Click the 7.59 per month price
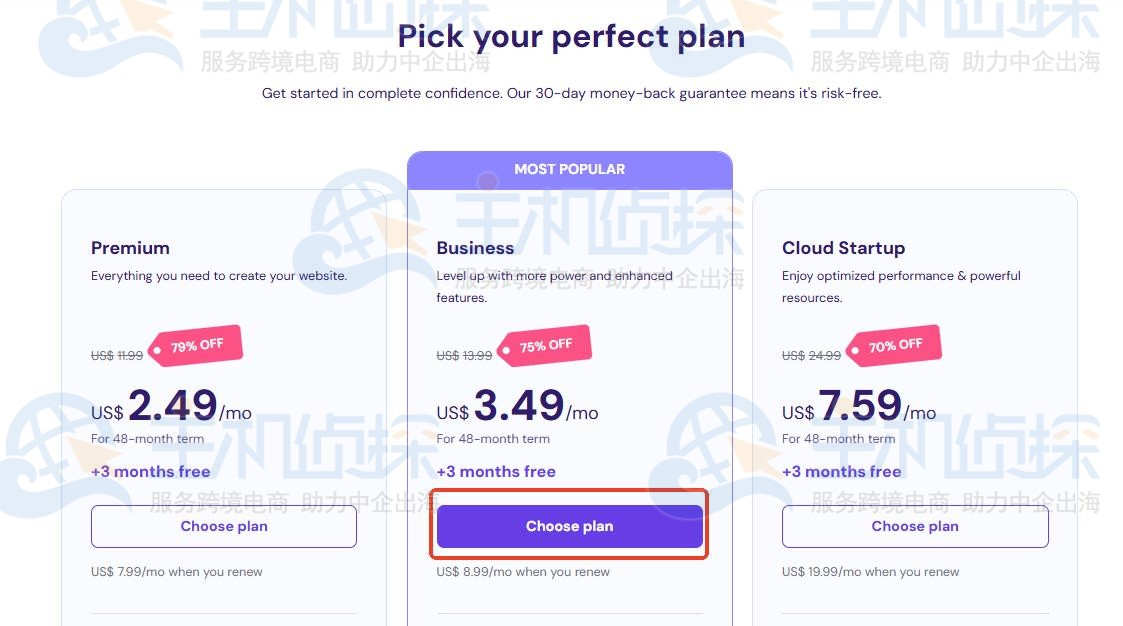This screenshot has width=1123, height=626. coord(862,406)
